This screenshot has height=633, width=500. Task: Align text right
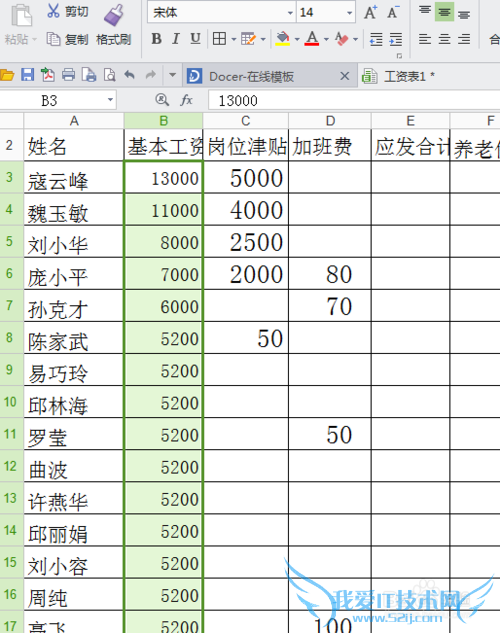tap(464, 39)
